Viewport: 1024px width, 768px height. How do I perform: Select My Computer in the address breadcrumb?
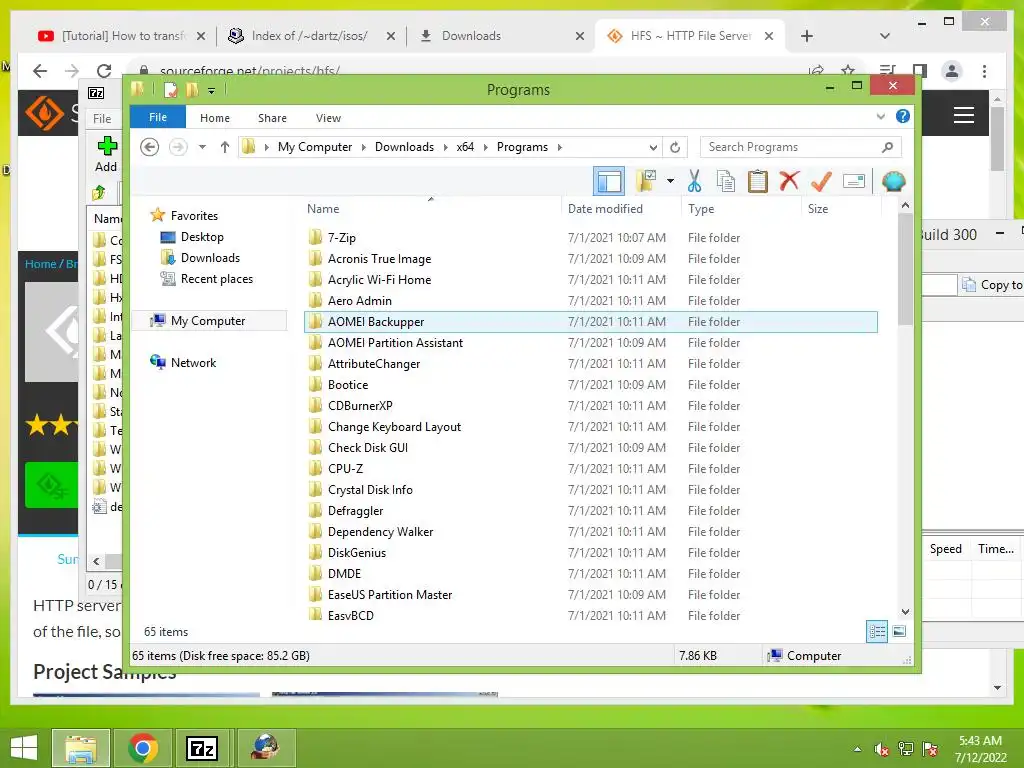click(315, 147)
